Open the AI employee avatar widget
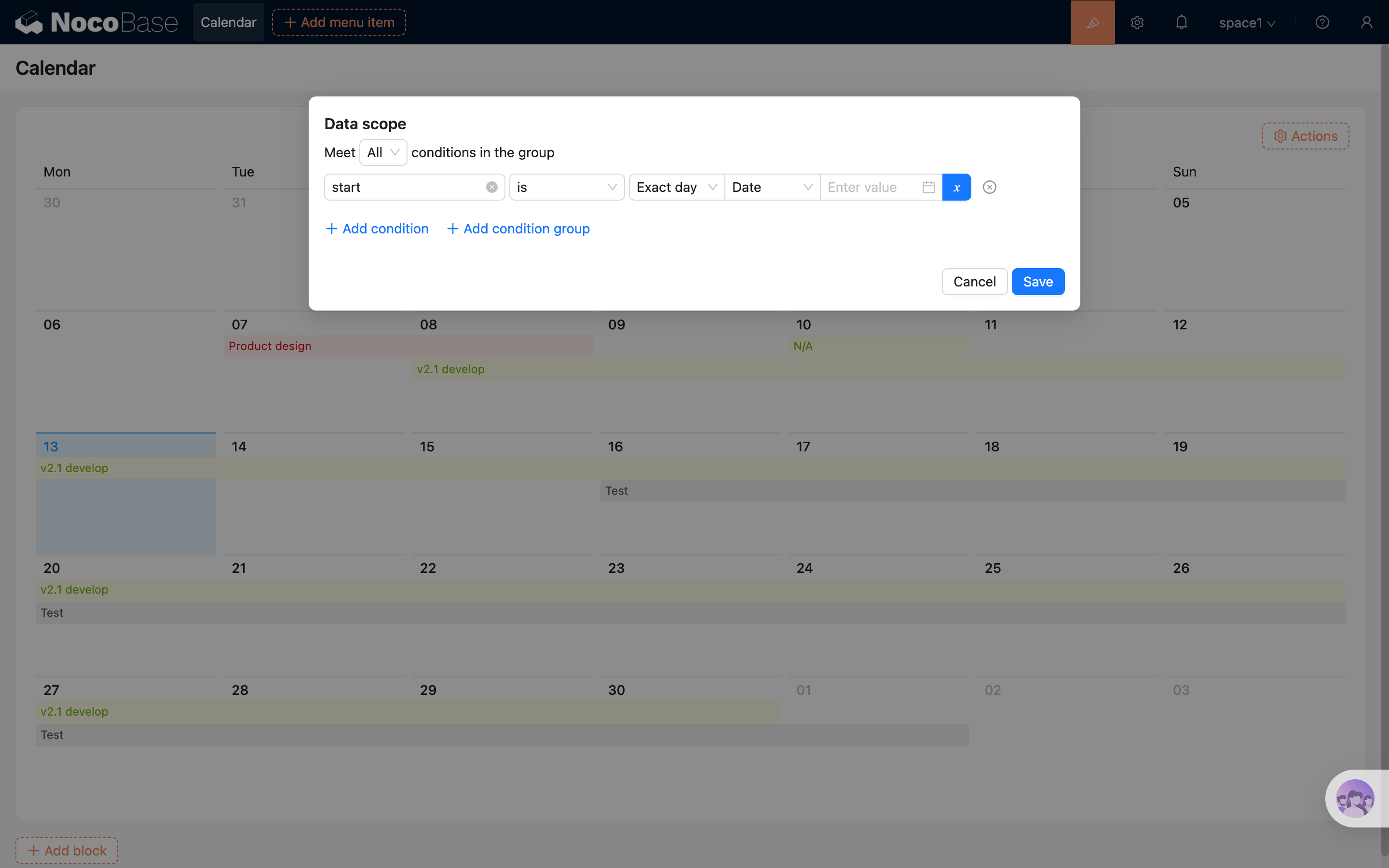 pos(1355,798)
